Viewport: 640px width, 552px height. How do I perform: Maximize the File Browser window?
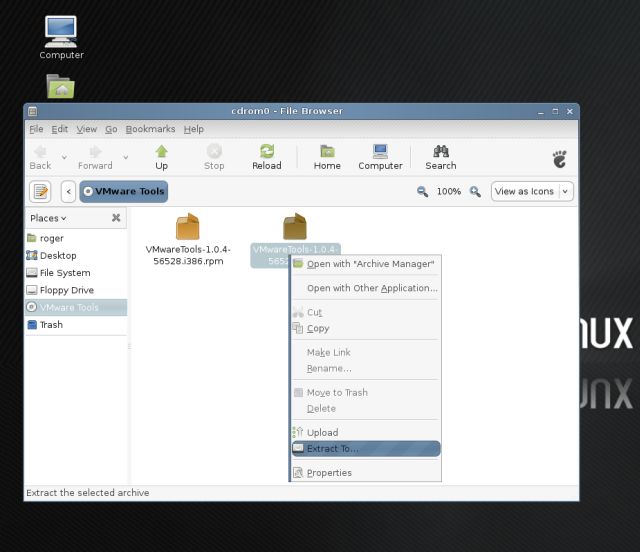tap(555, 111)
